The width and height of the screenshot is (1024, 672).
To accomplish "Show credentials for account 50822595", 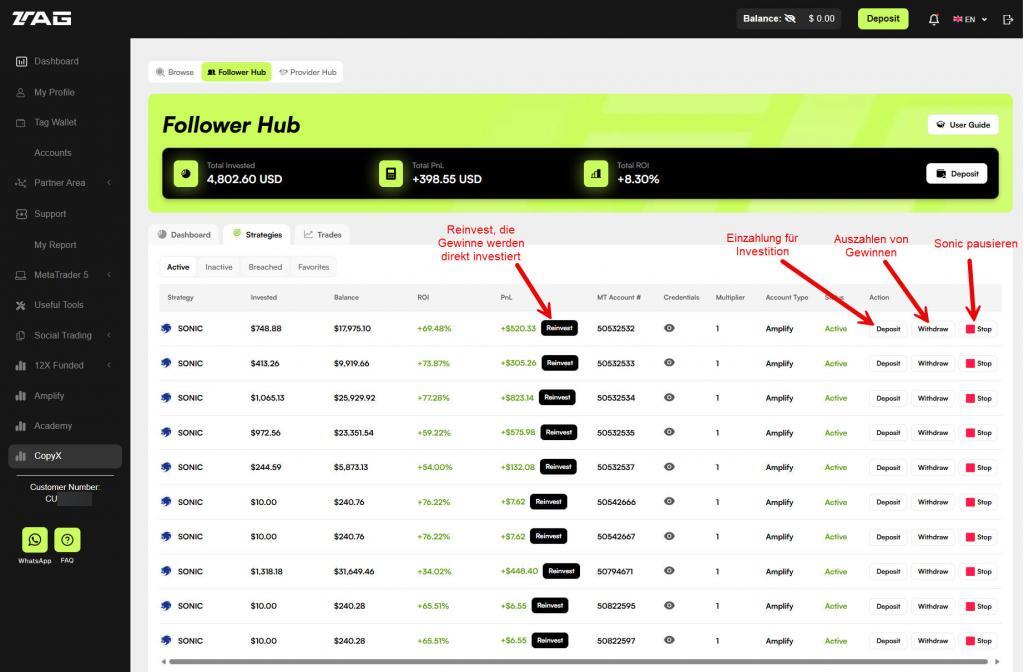I will (669, 605).
